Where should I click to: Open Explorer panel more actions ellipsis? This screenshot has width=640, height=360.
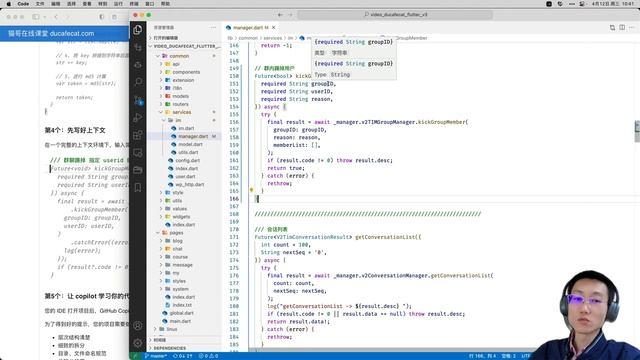tap(213, 27)
